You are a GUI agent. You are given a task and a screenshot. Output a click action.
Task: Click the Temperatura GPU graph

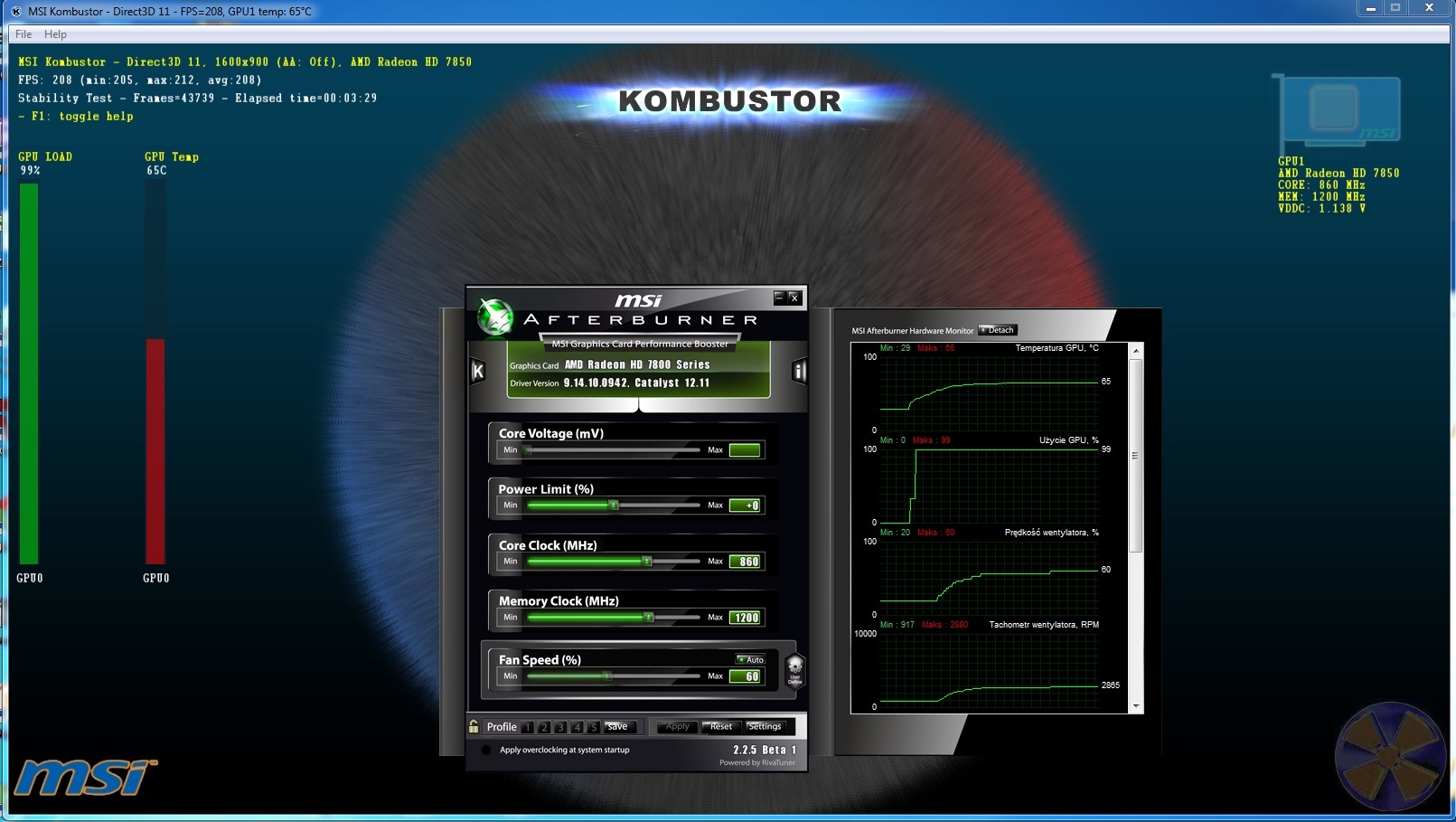coord(990,393)
